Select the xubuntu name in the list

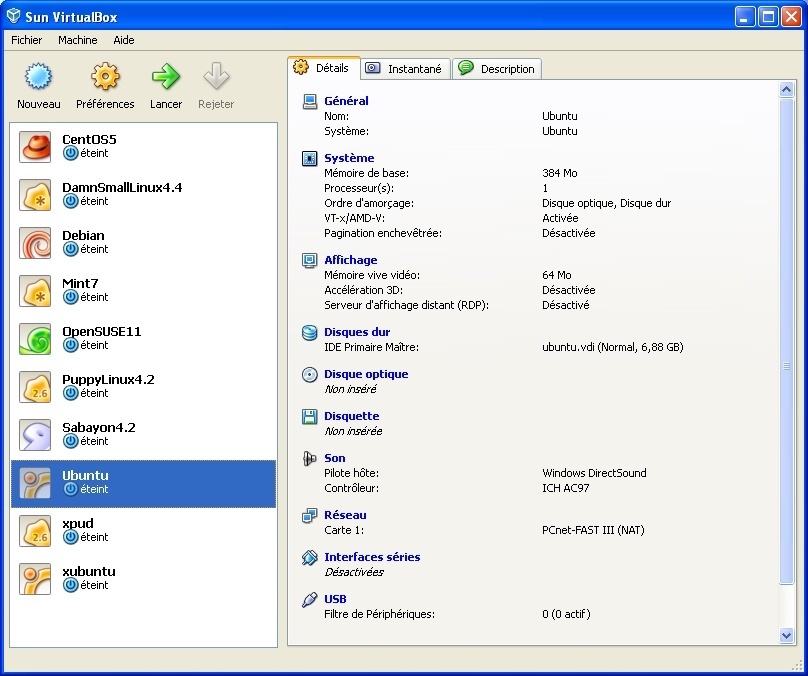pyautogui.click(x=89, y=571)
